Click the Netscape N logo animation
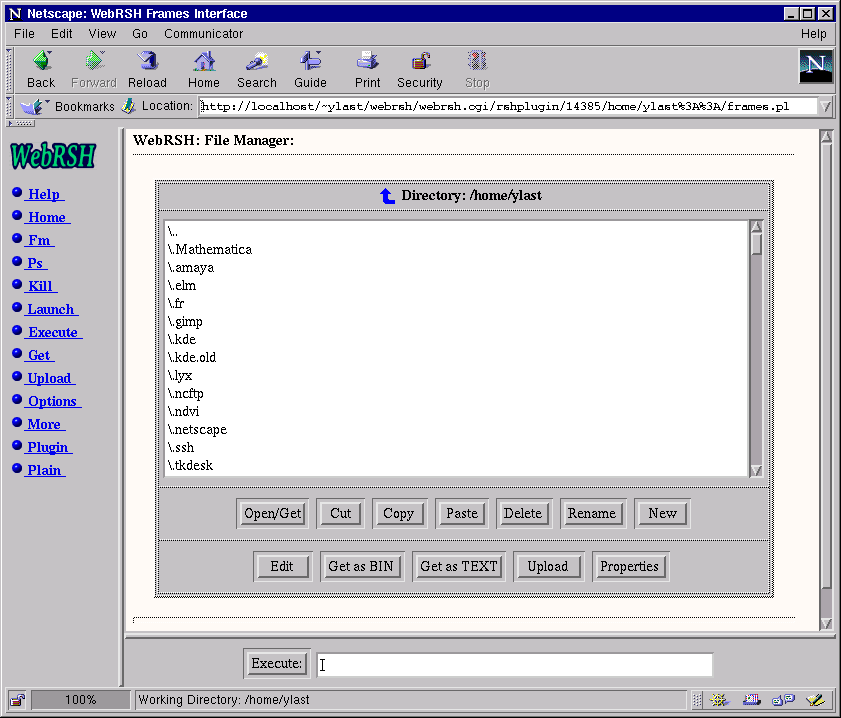 [x=815, y=66]
